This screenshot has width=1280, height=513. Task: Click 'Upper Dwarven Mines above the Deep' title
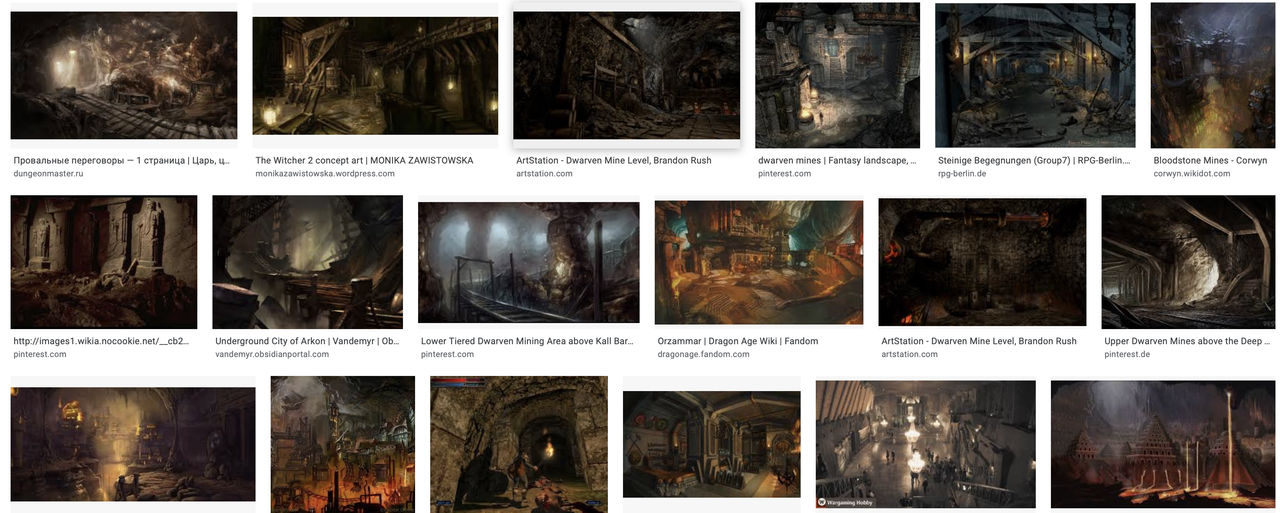pyautogui.click(x=1187, y=341)
